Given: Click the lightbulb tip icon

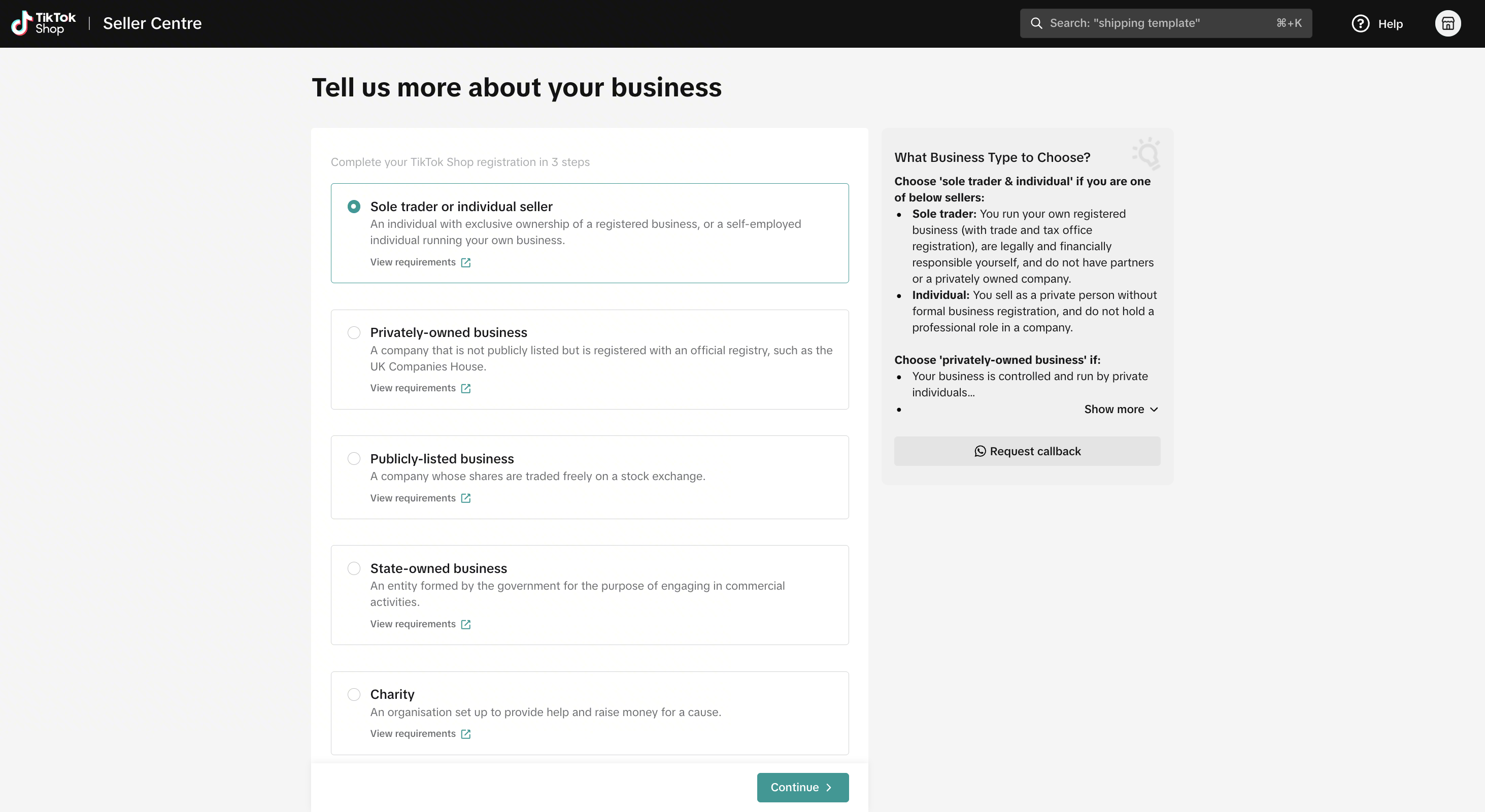Looking at the screenshot, I should pos(1146,153).
